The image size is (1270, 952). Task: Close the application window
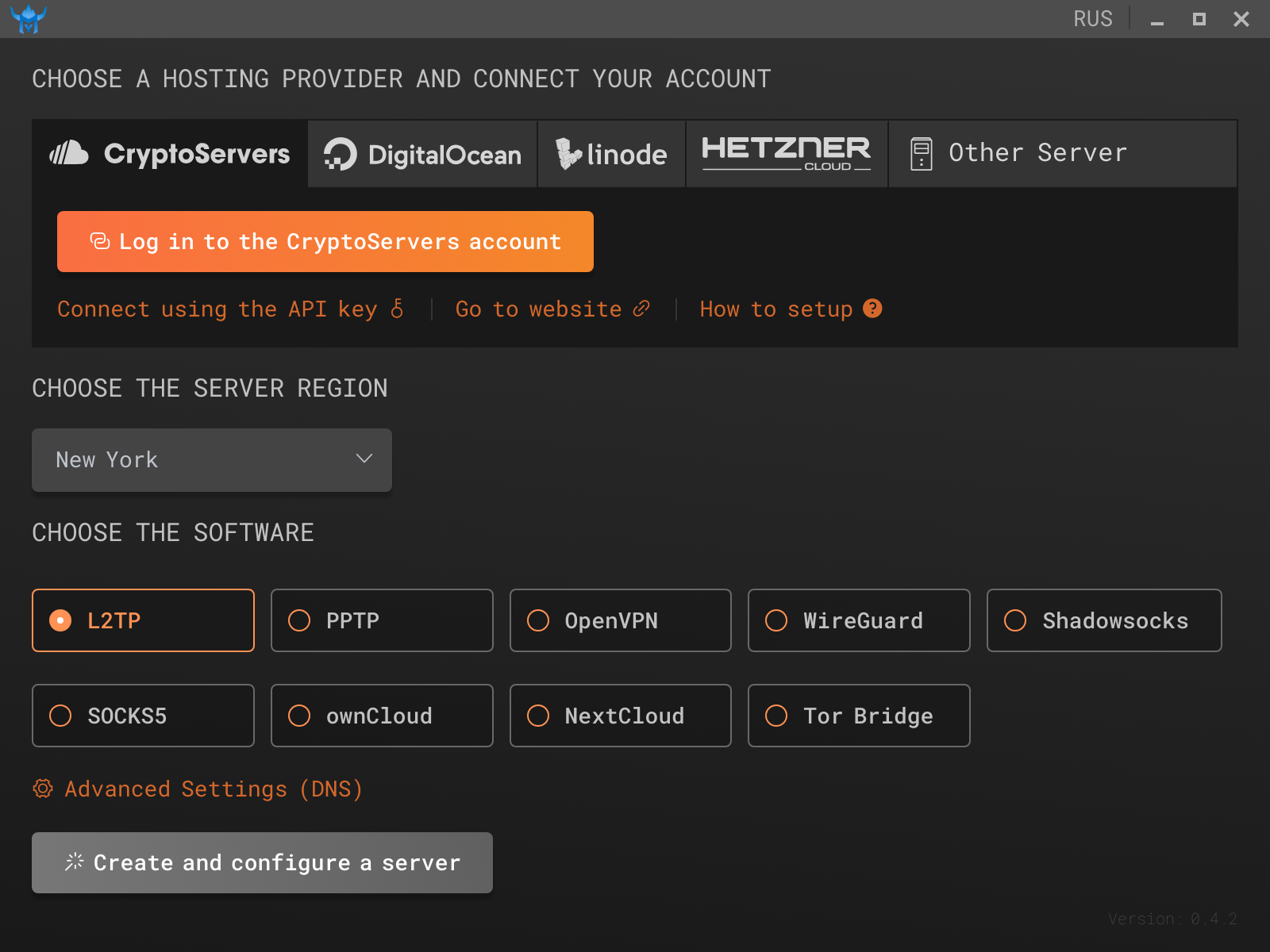click(1241, 19)
